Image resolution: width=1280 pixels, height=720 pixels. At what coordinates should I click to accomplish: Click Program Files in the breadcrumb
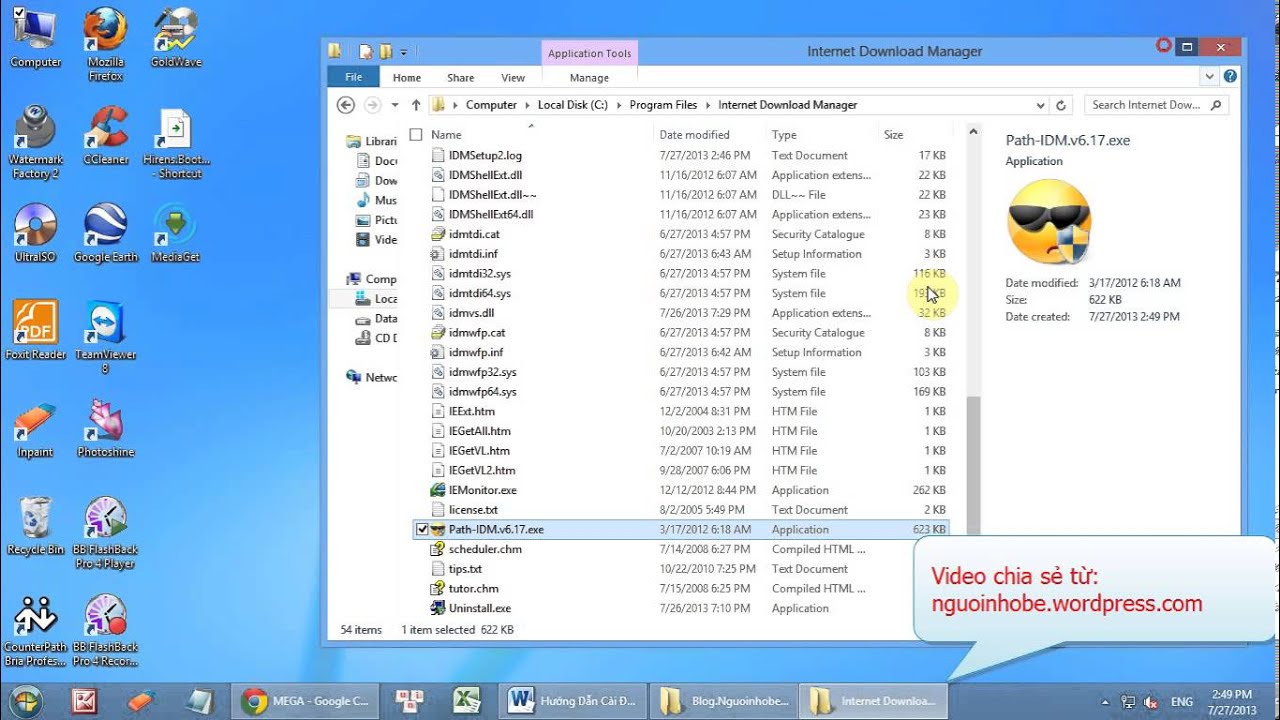pyautogui.click(x=663, y=105)
